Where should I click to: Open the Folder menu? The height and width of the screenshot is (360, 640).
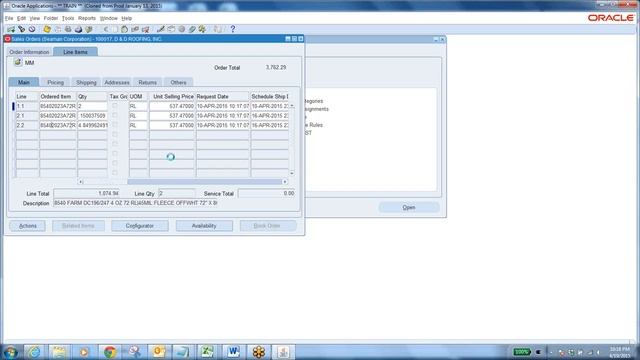pos(51,18)
